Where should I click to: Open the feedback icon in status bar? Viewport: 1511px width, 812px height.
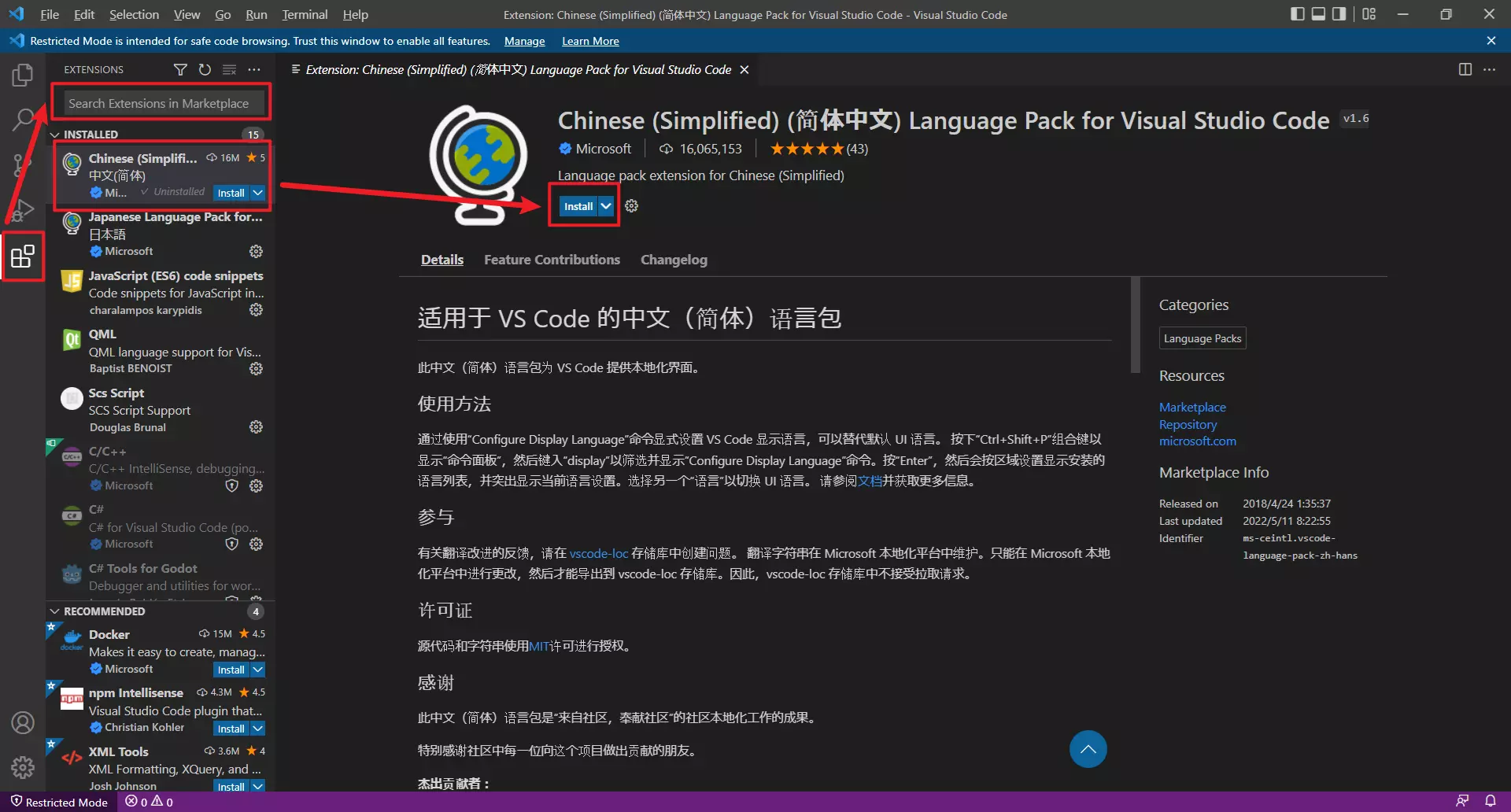(x=1462, y=801)
